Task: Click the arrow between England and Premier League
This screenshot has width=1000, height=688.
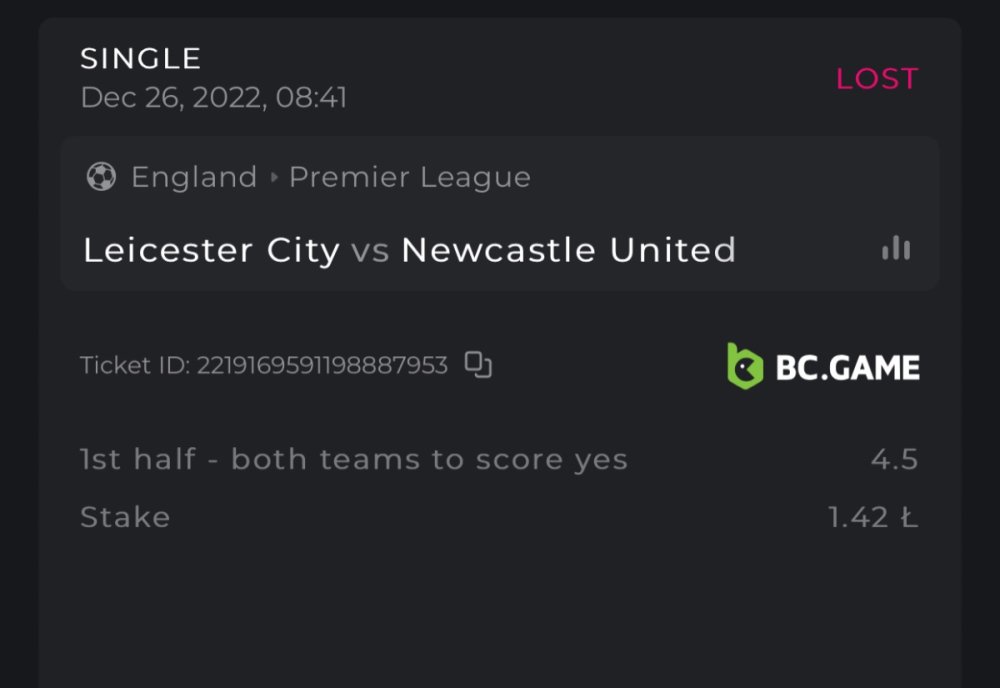Action: point(274,178)
